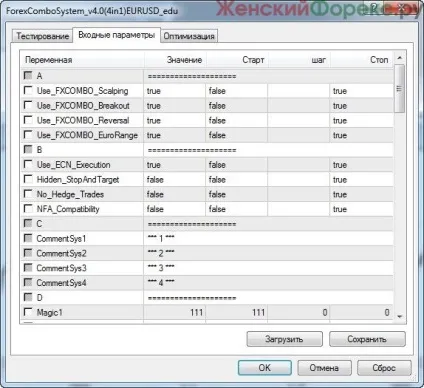Image resolution: width=424 pixels, height=388 pixels.
Task: Click the scrollbar down arrow
Action: (400, 317)
